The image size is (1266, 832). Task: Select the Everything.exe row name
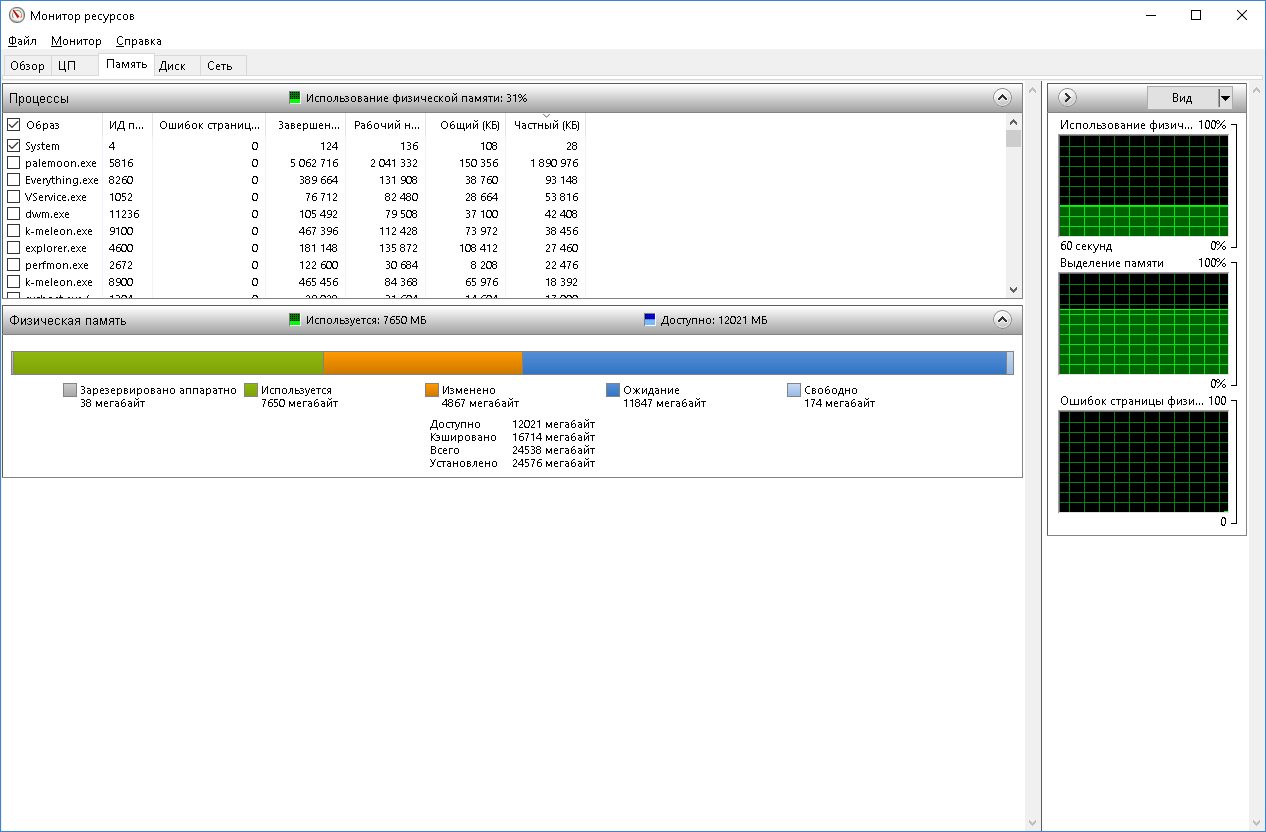pyautogui.click(x=62, y=180)
